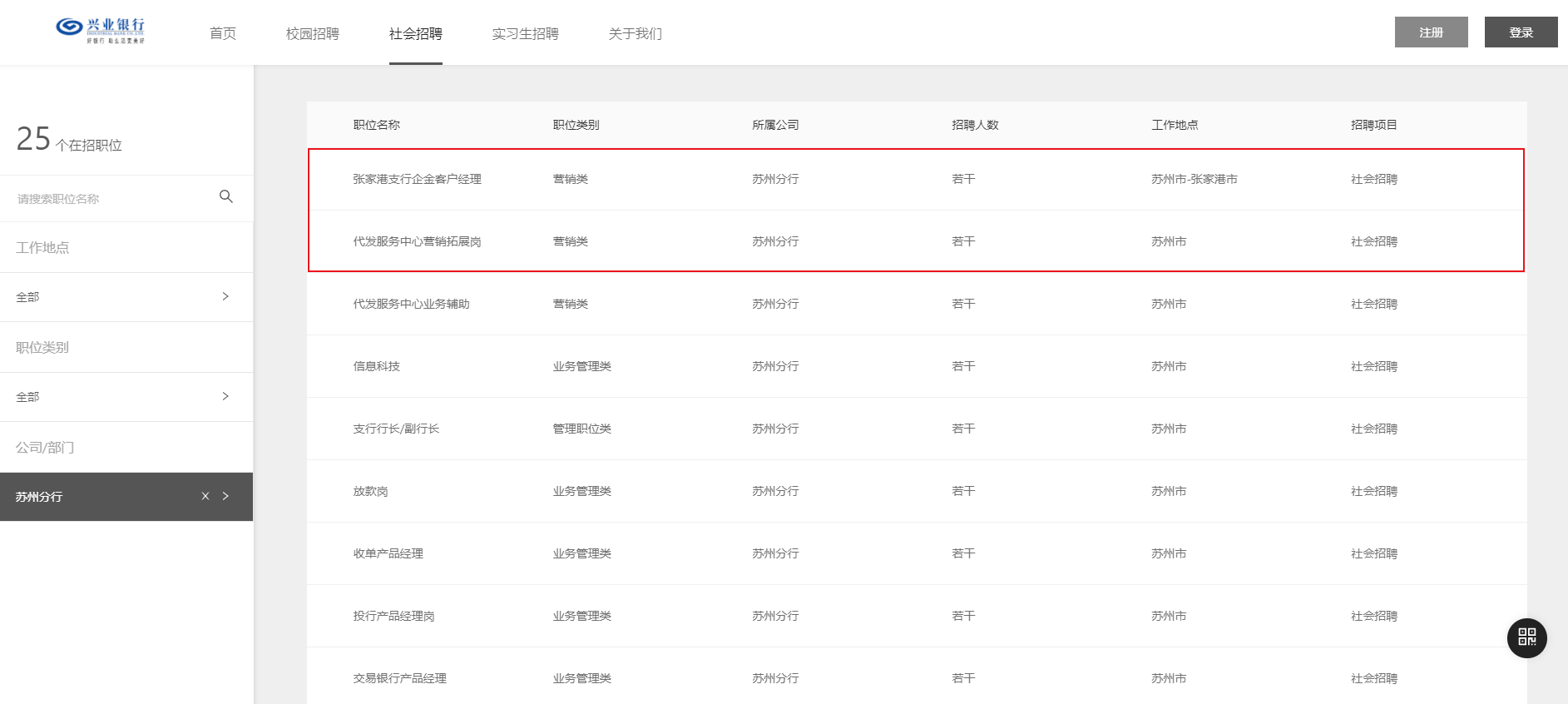Viewport: 1568px width, 704px height.
Task: Open the 关于我们 tab
Action: [x=636, y=33]
